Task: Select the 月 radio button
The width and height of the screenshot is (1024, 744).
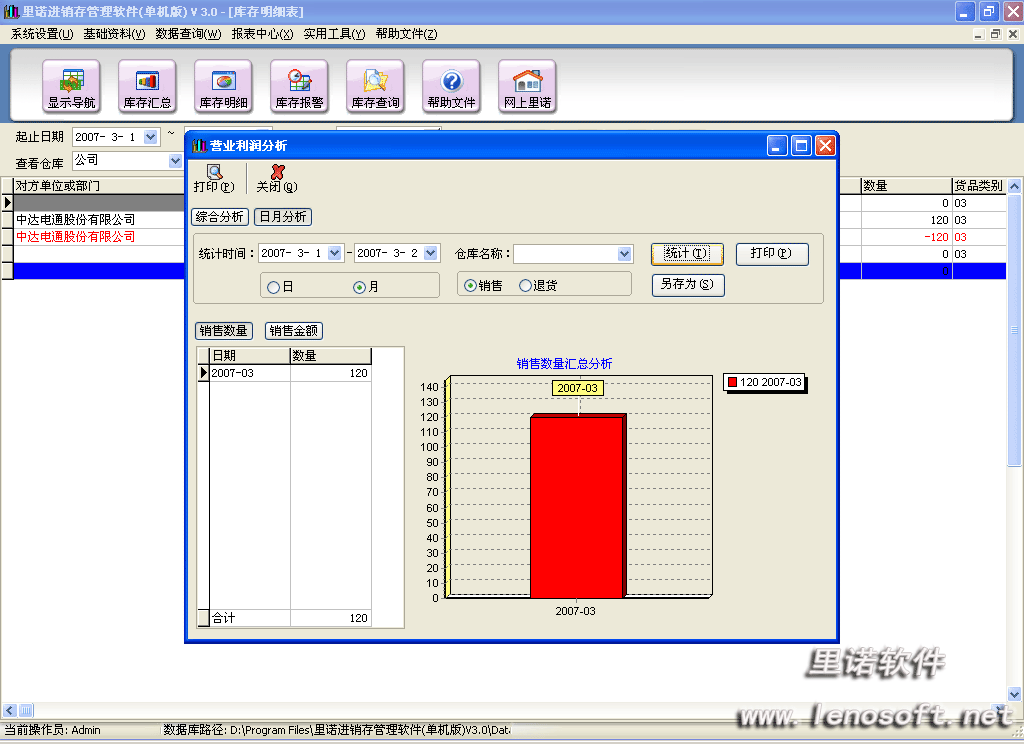Action: point(360,287)
